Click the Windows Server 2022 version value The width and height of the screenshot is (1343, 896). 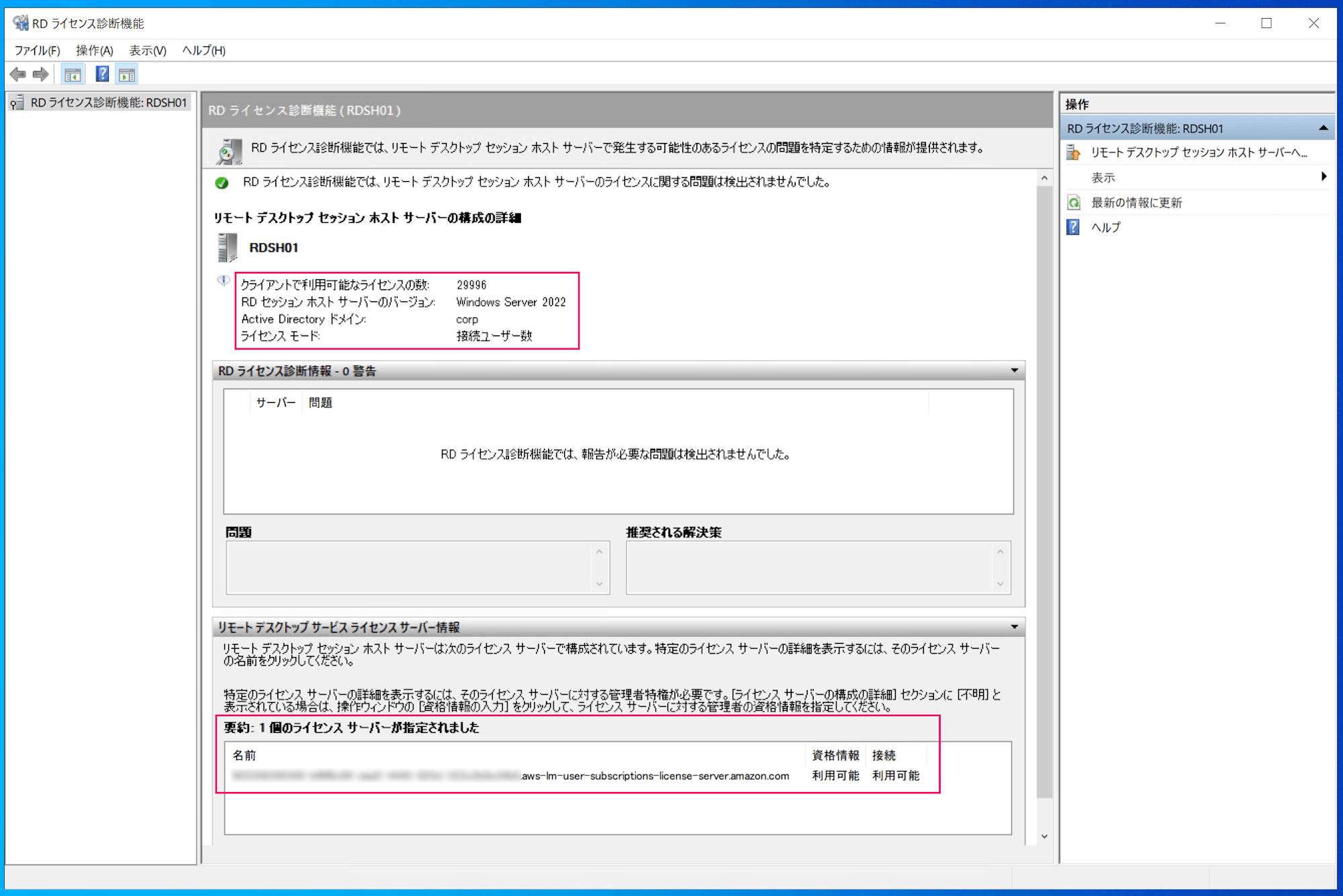(511, 302)
